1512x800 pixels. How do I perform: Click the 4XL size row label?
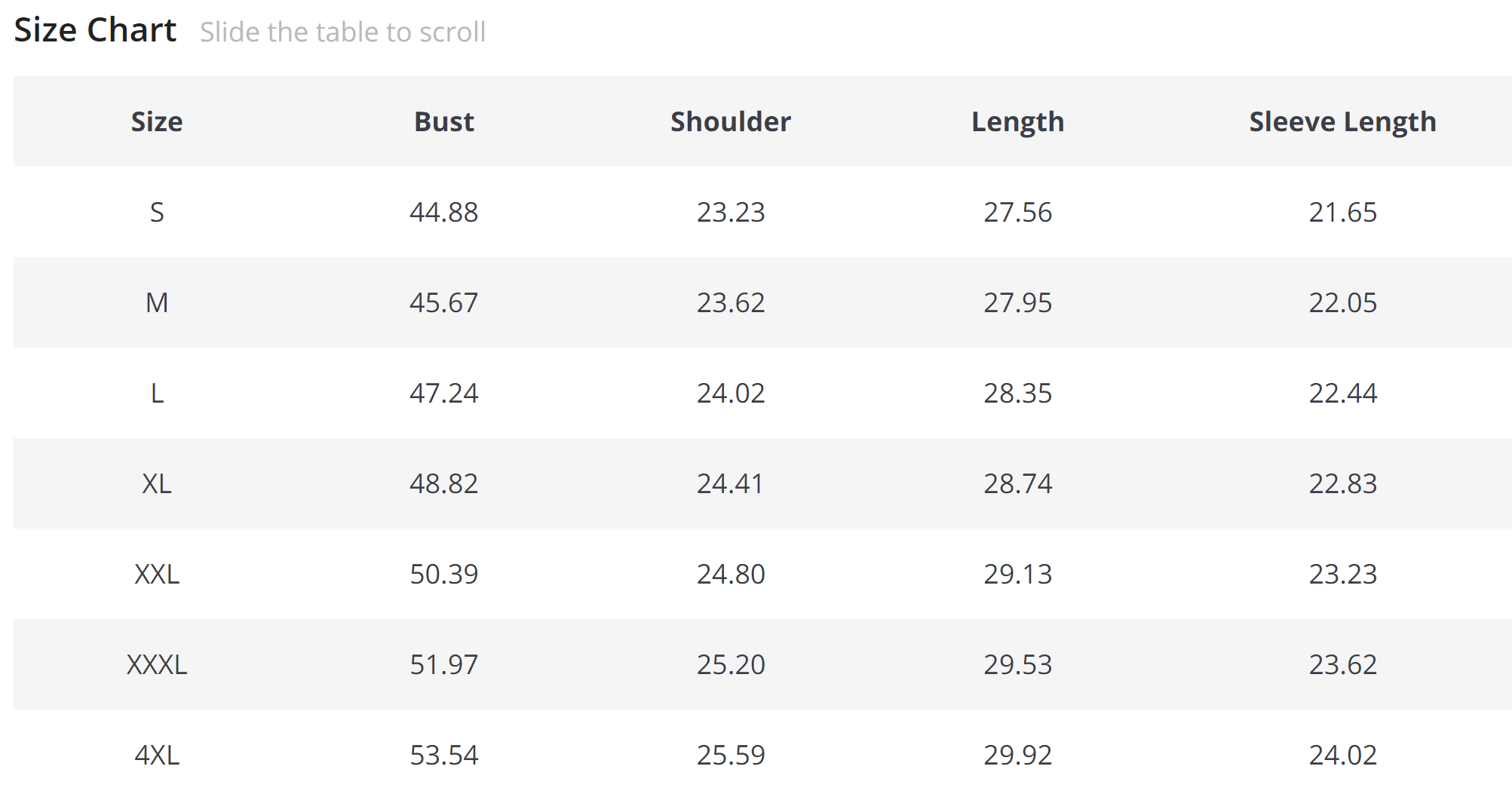click(x=157, y=755)
